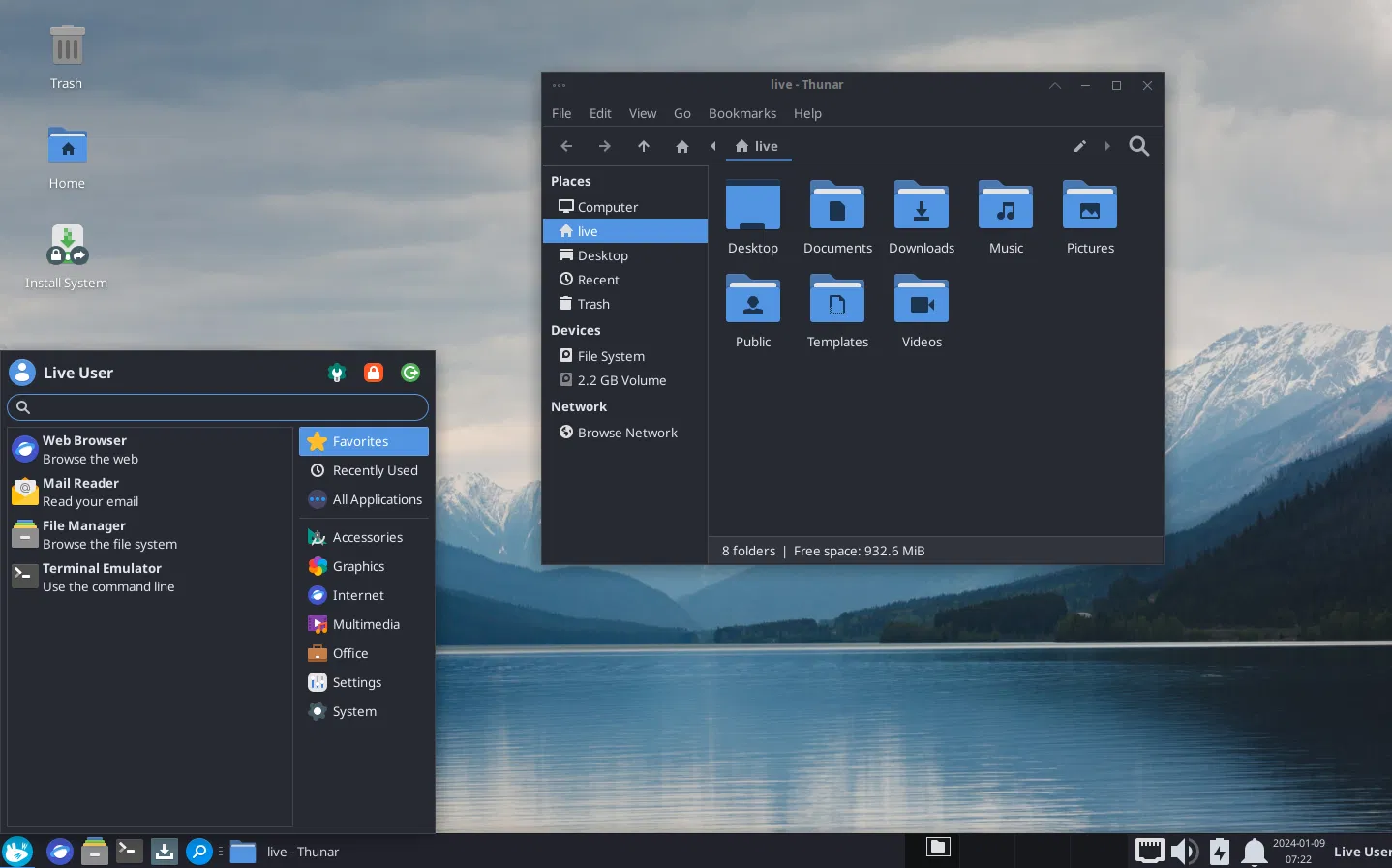Viewport: 1392px width, 868px height.
Task: Select the Accessories category
Action: pos(366,537)
